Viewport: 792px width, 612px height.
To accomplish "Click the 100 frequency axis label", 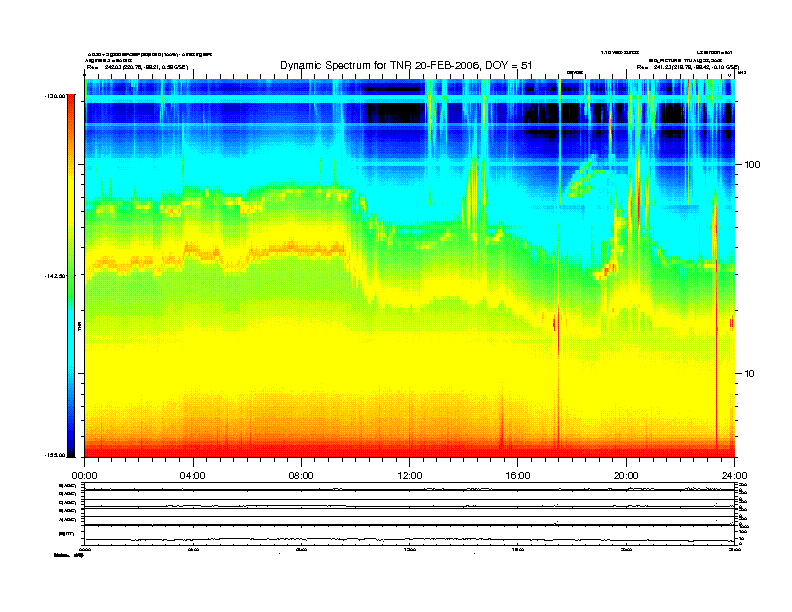I will tap(752, 165).
